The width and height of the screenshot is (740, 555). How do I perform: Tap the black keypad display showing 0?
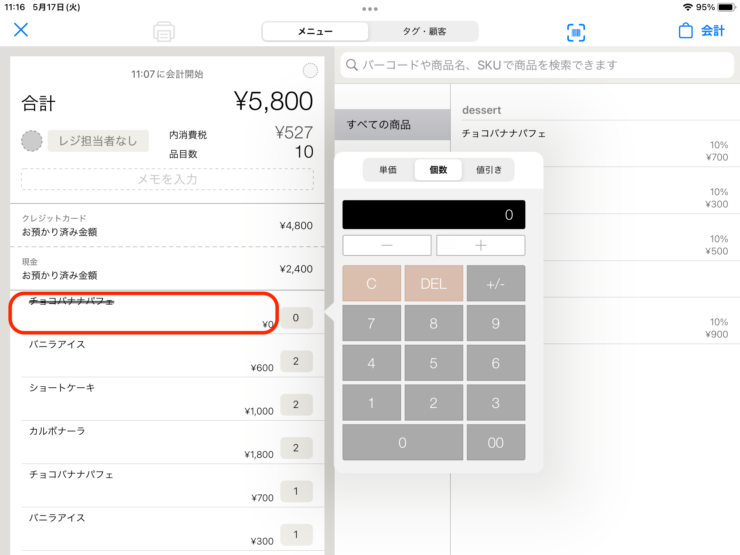tap(434, 215)
